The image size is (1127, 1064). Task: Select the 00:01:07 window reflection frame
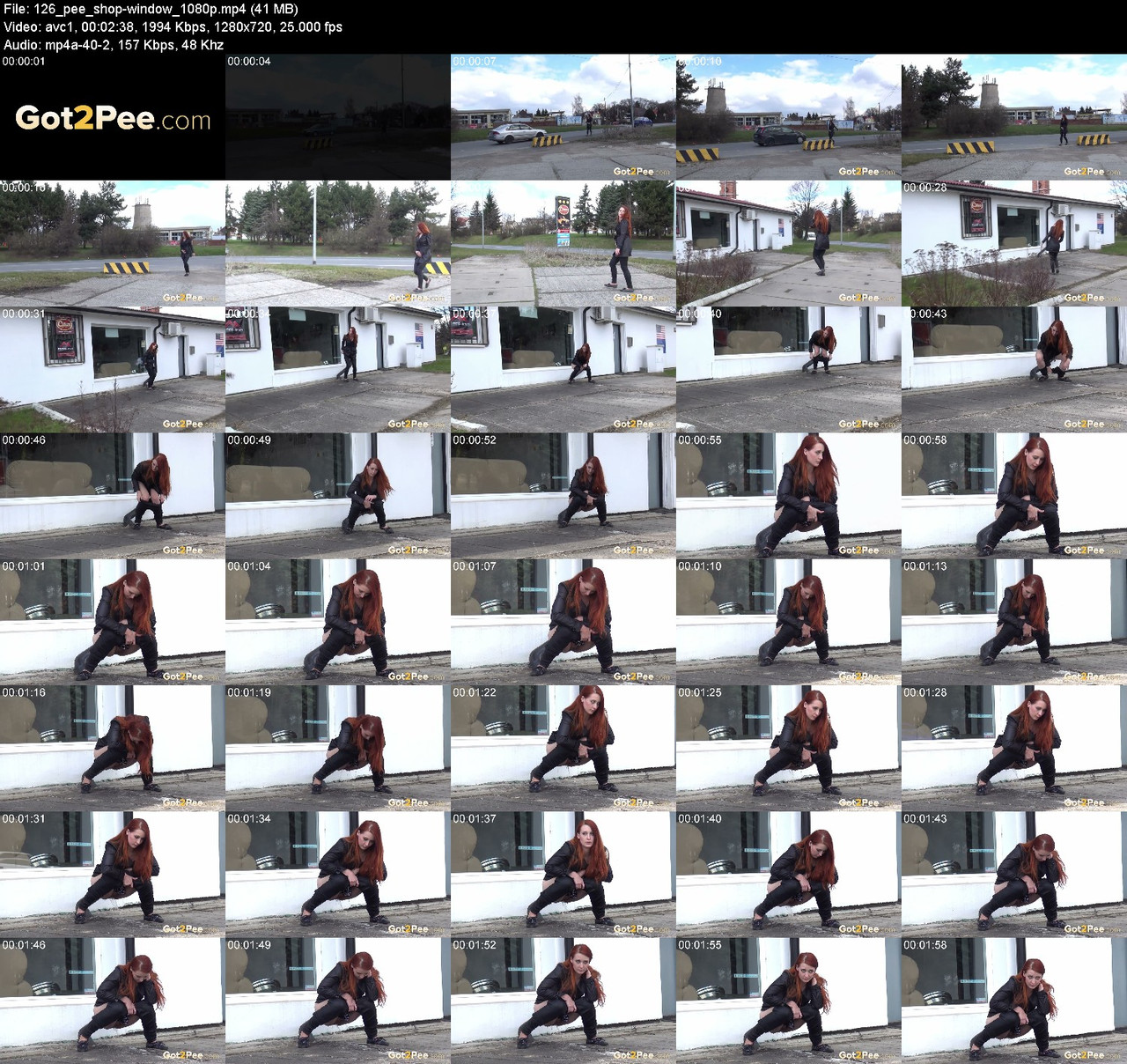pos(563,619)
